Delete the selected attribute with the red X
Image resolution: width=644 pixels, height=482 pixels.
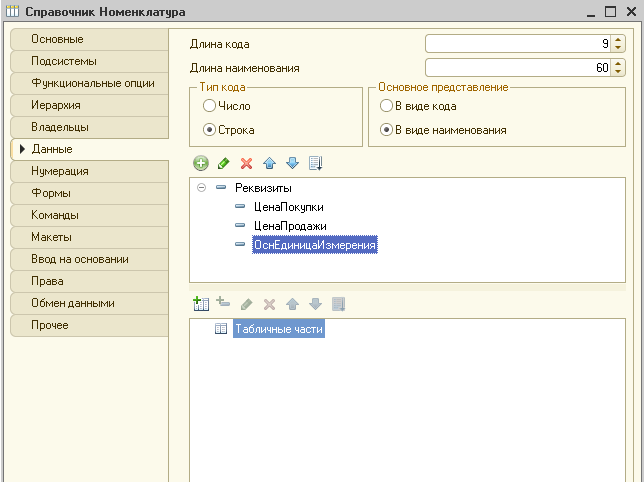click(x=246, y=163)
